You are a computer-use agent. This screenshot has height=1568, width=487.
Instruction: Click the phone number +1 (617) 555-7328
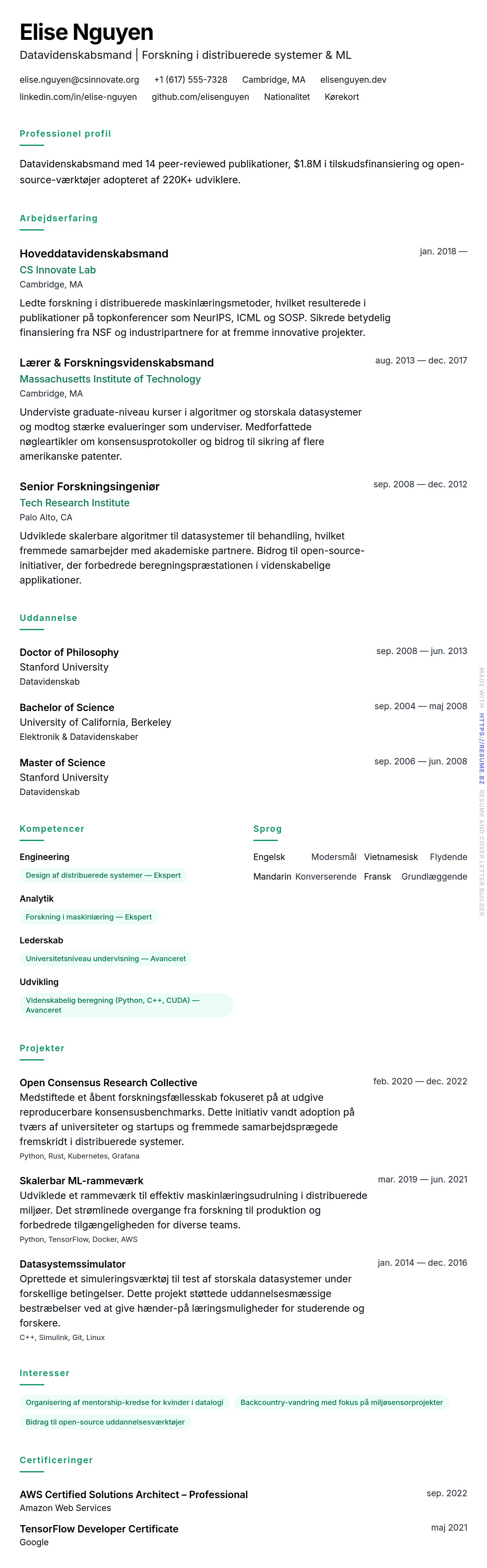[190, 80]
